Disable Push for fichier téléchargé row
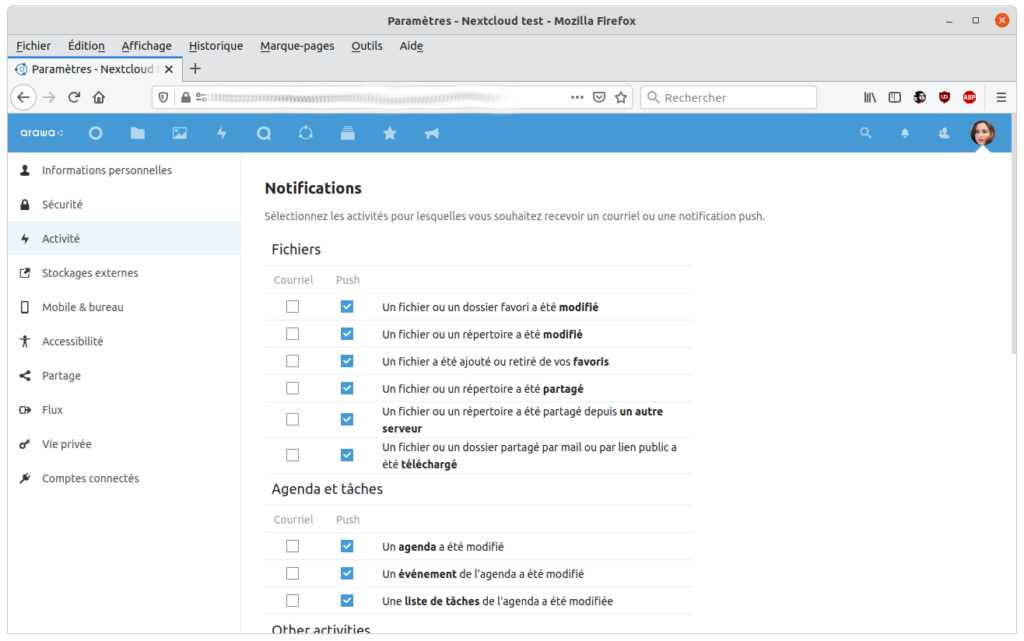Viewport: 1024px width, 641px height. pyautogui.click(x=347, y=455)
